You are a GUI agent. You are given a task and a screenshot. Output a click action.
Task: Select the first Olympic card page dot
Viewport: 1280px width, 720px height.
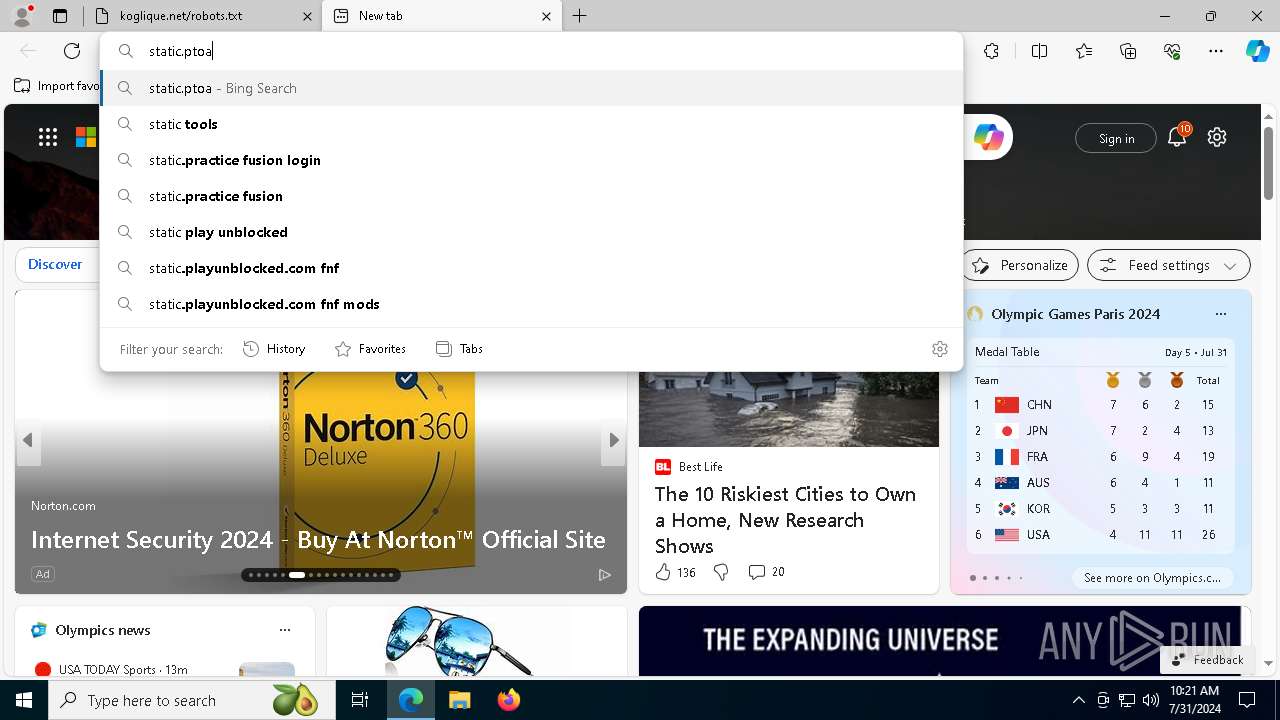973,578
